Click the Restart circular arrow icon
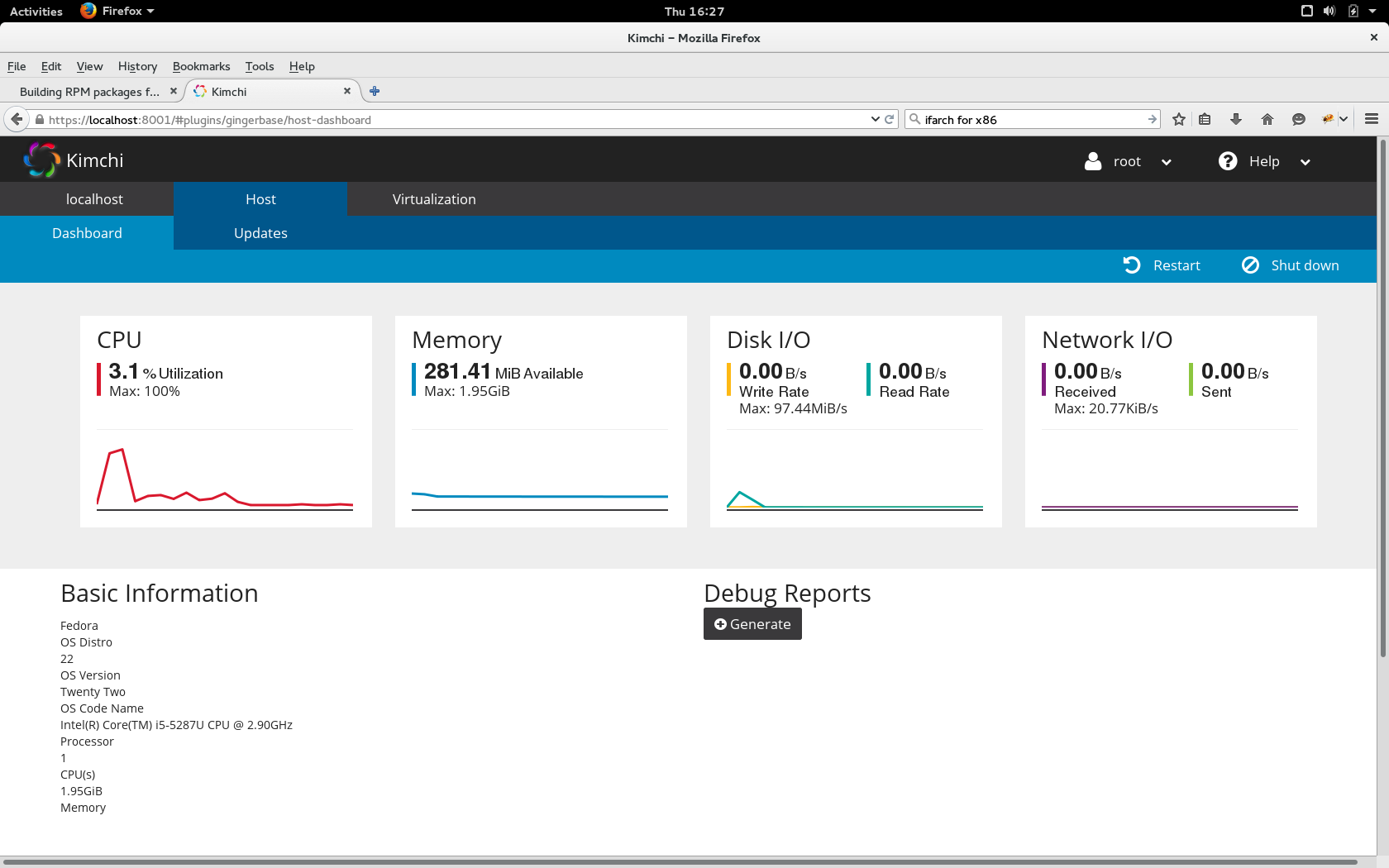The height and width of the screenshot is (868, 1389). tap(1132, 265)
